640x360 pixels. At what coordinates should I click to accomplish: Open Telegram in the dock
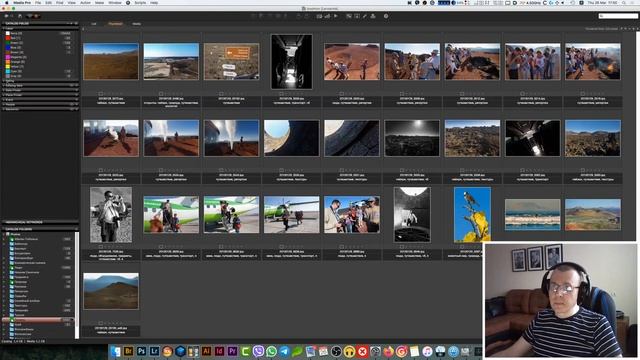point(284,351)
